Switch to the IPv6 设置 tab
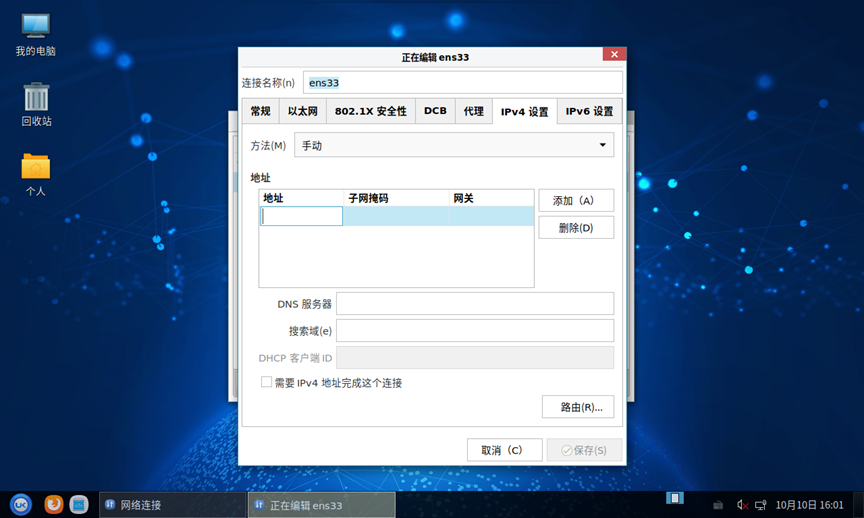The image size is (864, 518). 589,112
